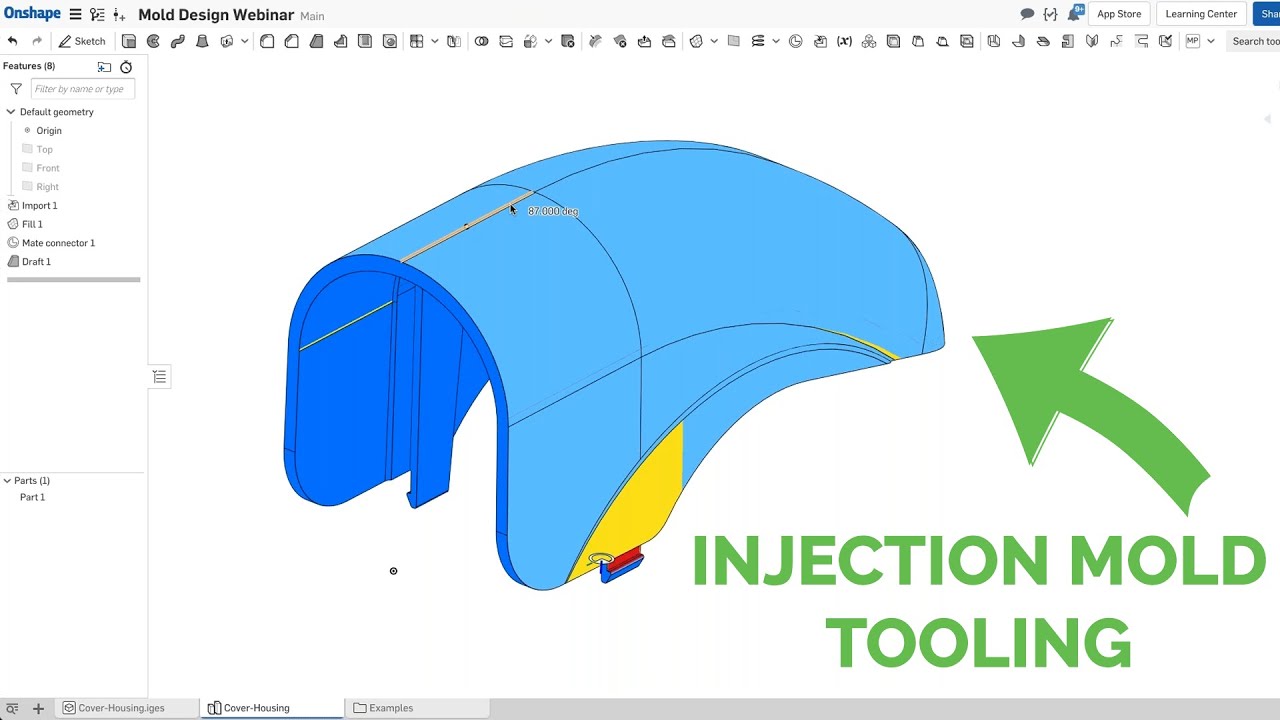Open the pattern tool dropdown arrow
The height and width of the screenshot is (720, 1280).
[434, 41]
